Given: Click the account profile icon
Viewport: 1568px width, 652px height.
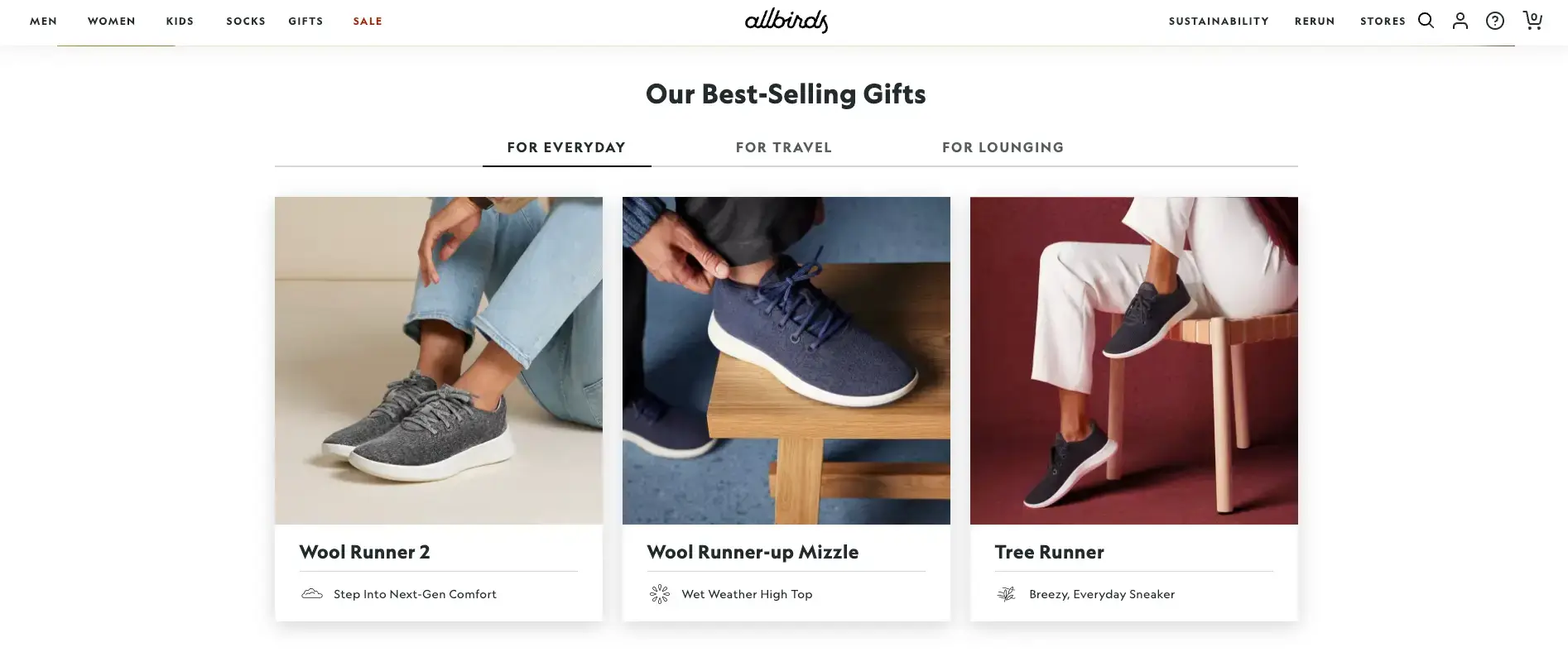Looking at the screenshot, I should pos(1460,21).
